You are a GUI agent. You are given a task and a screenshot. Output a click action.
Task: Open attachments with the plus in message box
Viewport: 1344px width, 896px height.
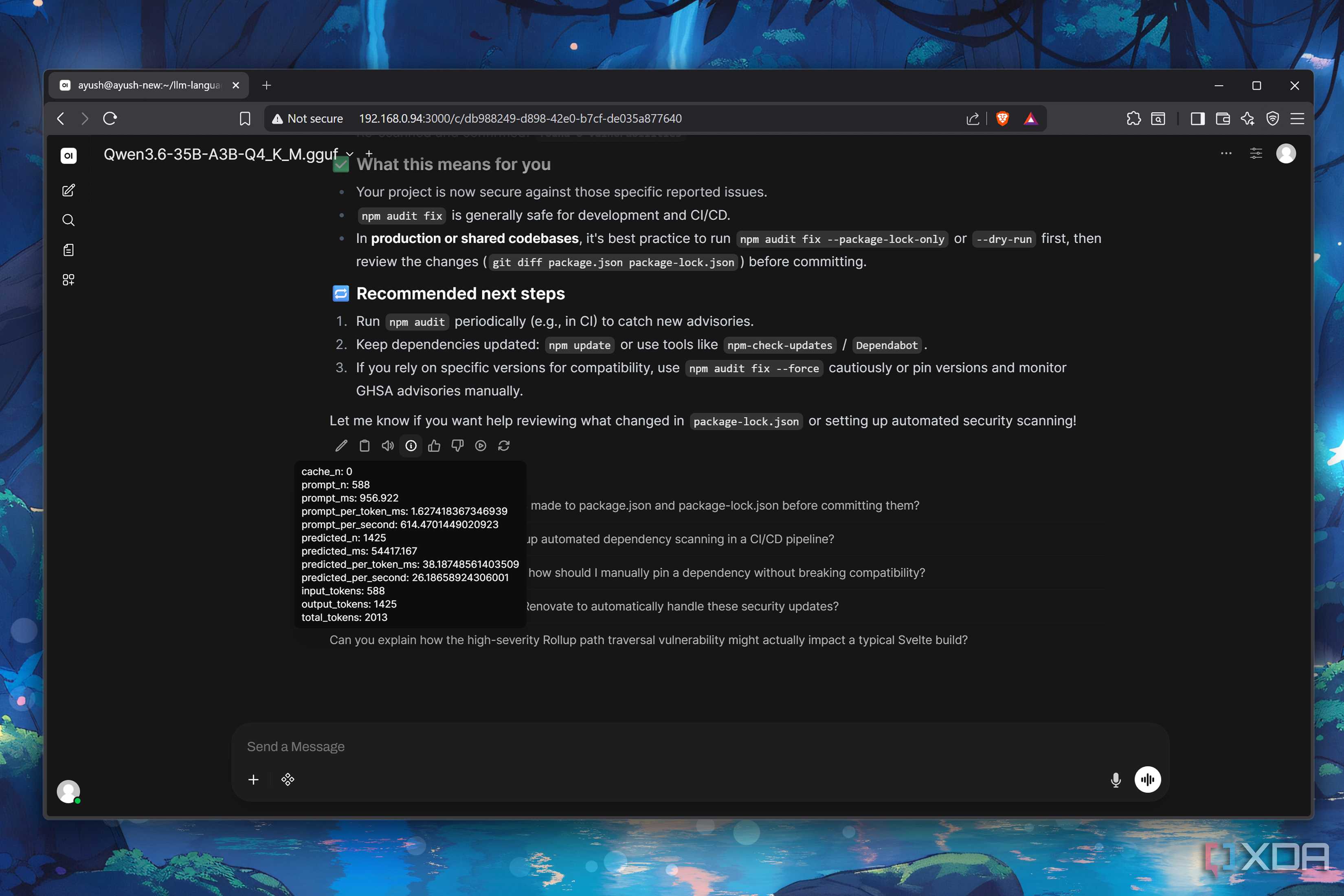tap(253, 780)
